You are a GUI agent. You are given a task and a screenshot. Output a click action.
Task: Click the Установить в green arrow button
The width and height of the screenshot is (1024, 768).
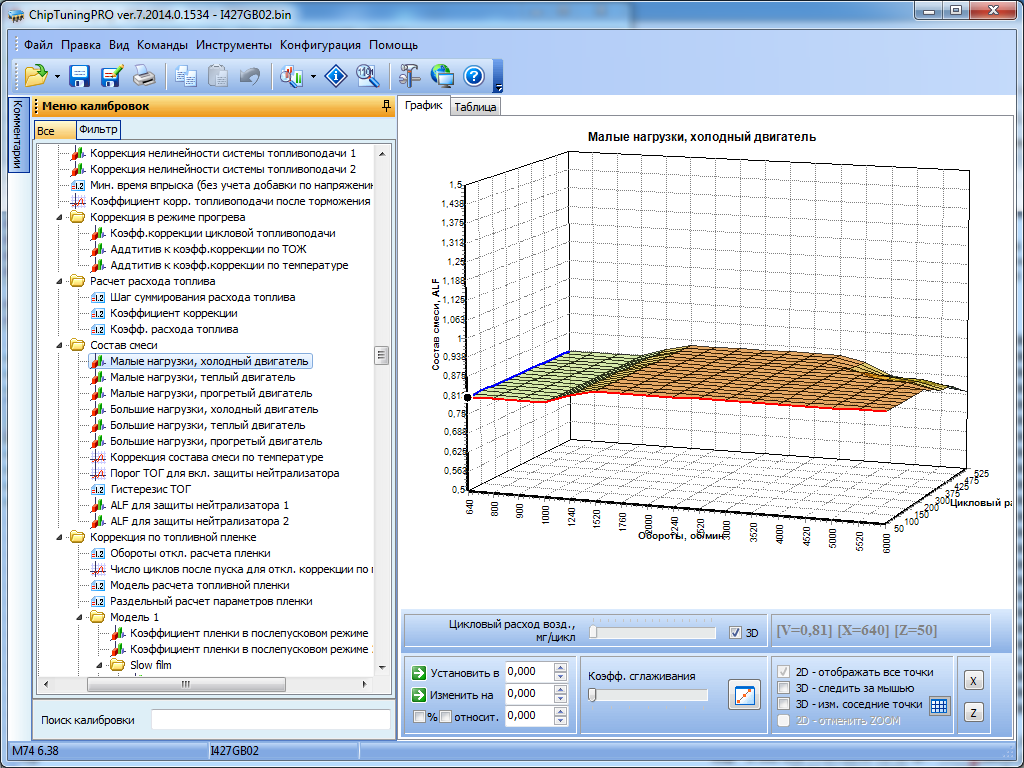(419, 672)
